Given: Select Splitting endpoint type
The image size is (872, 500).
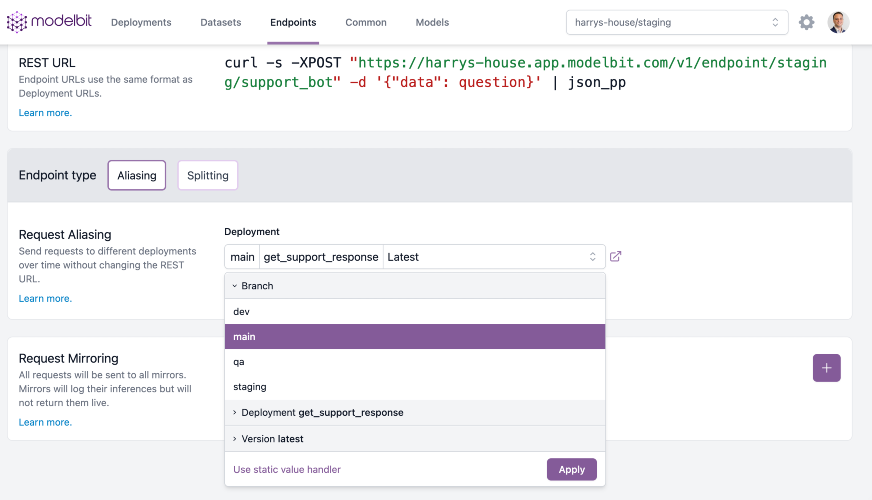Looking at the screenshot, I should (x=207, y=175).
